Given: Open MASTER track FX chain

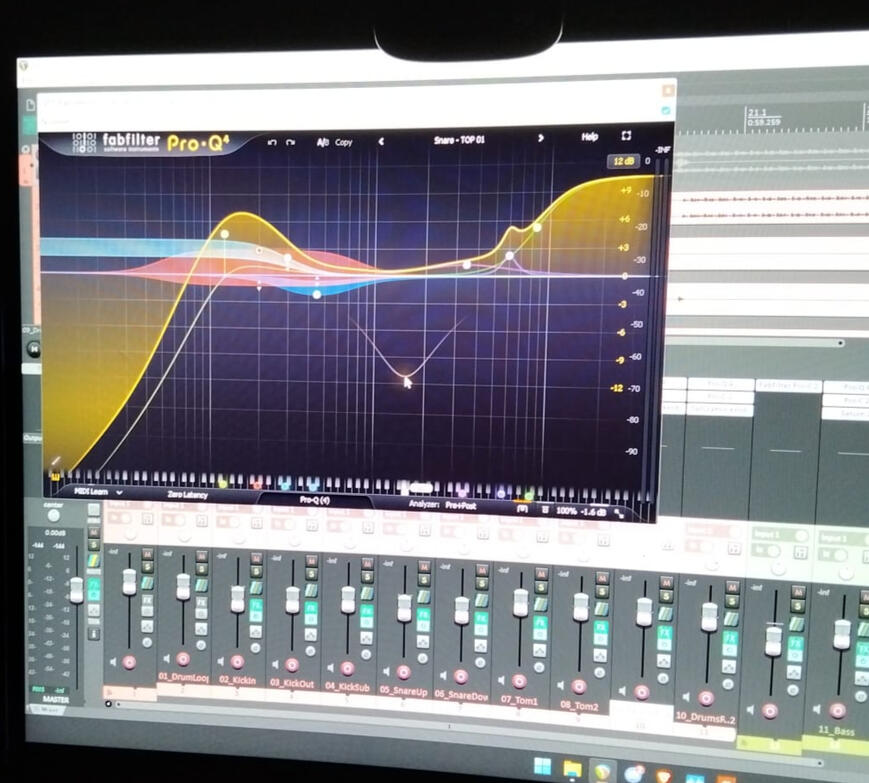Looking at the screenshot, I should point(94,584).
